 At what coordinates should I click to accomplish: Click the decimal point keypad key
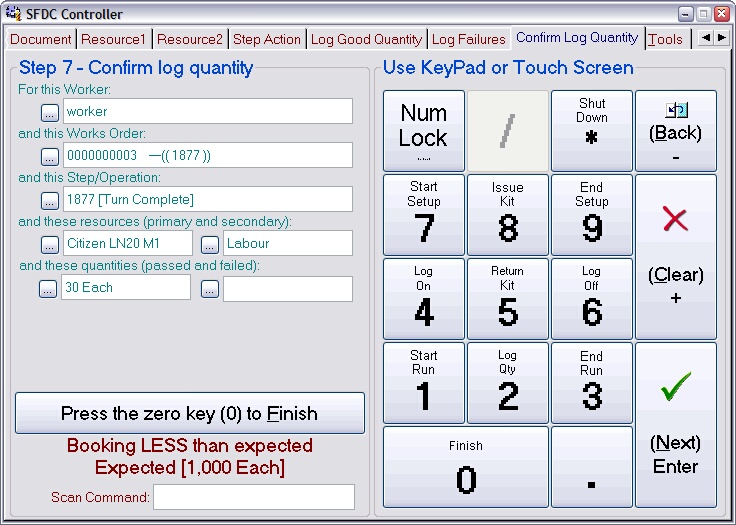[x=592, y=467]
